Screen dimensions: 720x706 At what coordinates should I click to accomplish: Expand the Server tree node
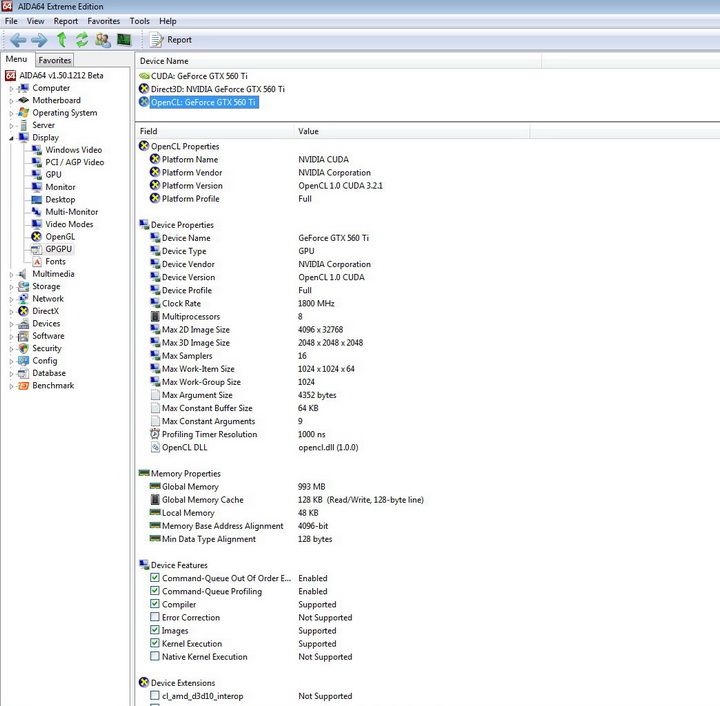(11, 125)
